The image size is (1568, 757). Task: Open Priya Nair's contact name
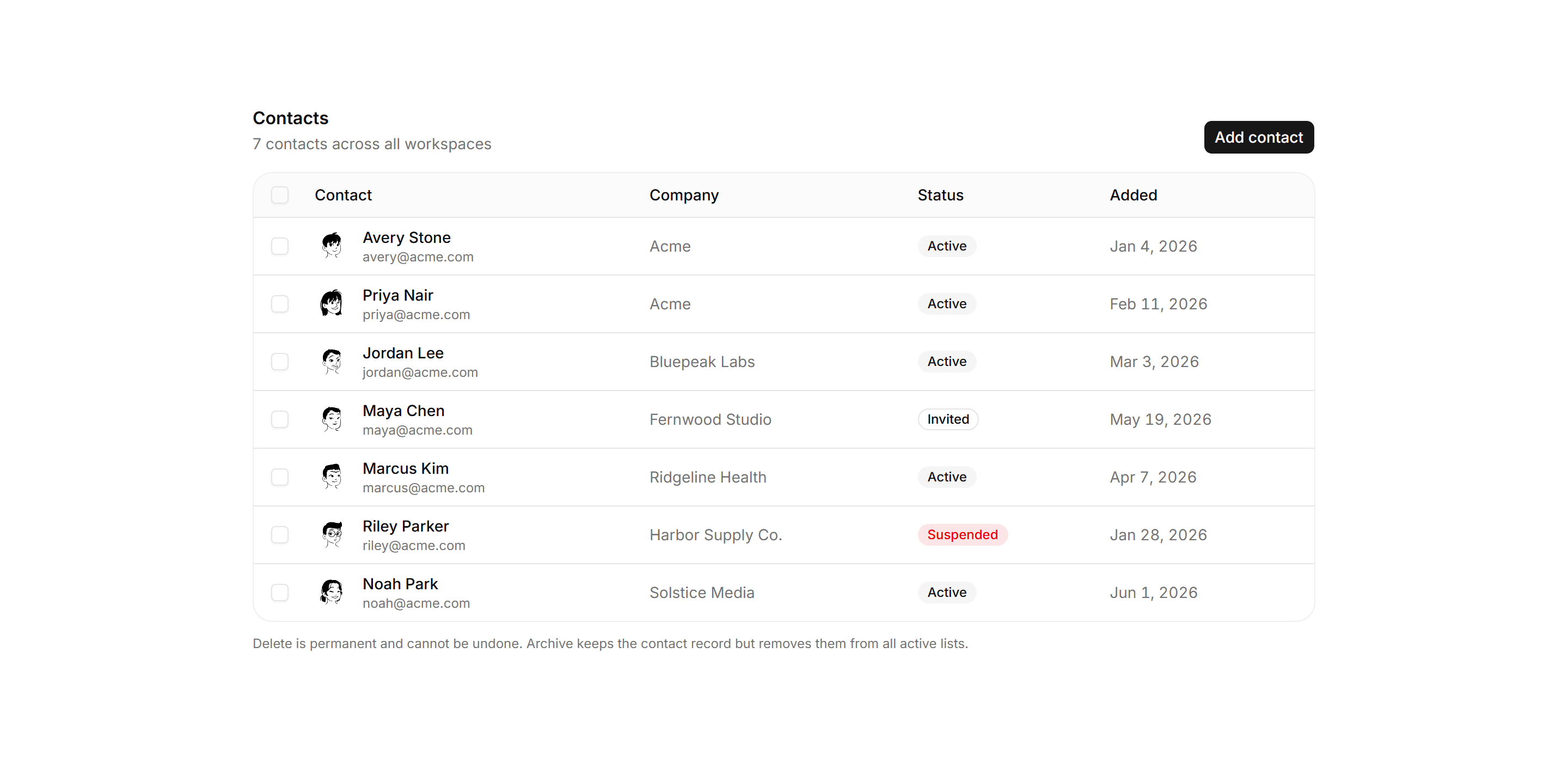coord(398,295)
